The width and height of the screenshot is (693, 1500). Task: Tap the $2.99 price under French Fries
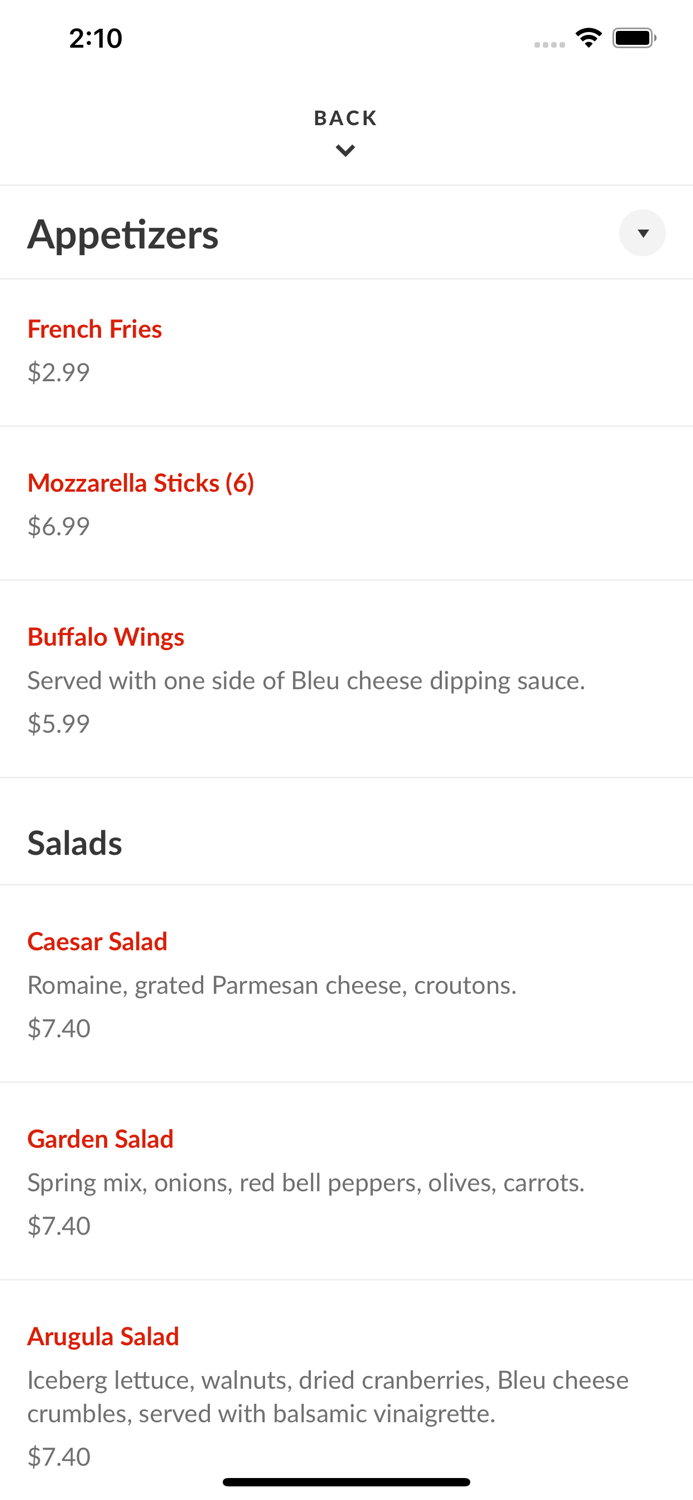[x=57, y=372]
